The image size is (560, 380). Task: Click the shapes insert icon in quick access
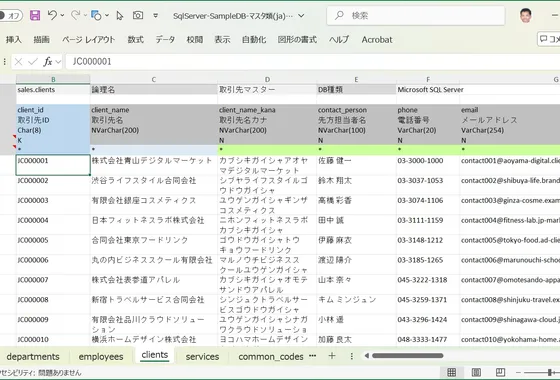coord(96,15)
